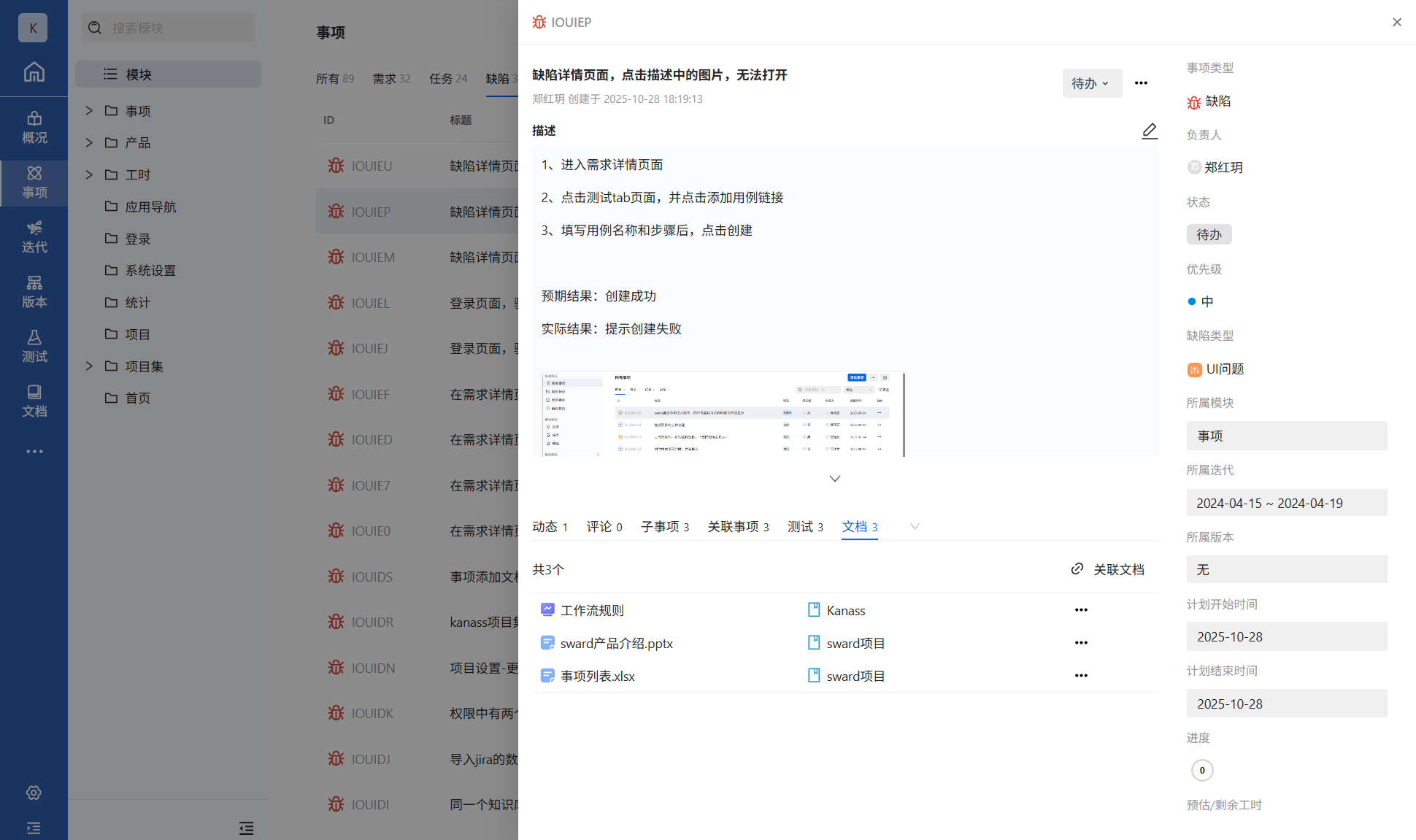
Task: Click the 关联文档 link button
Action: tap(1108, 569)
